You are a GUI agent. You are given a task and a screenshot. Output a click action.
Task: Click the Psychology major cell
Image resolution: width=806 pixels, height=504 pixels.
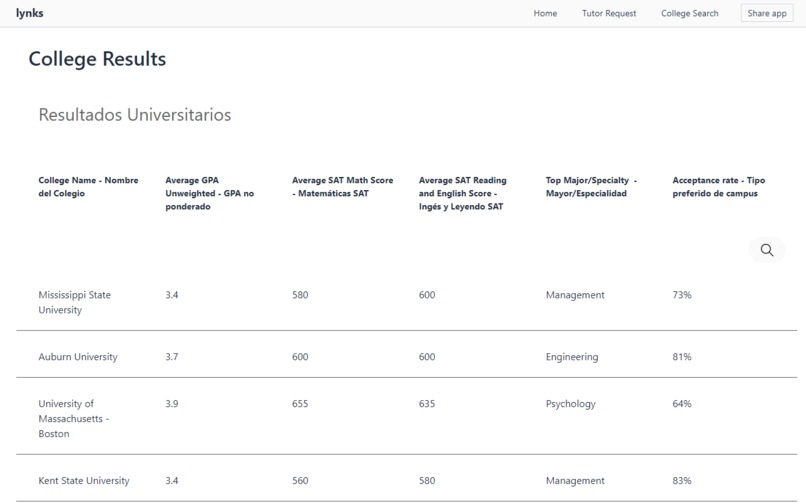(x=570, y=404)
